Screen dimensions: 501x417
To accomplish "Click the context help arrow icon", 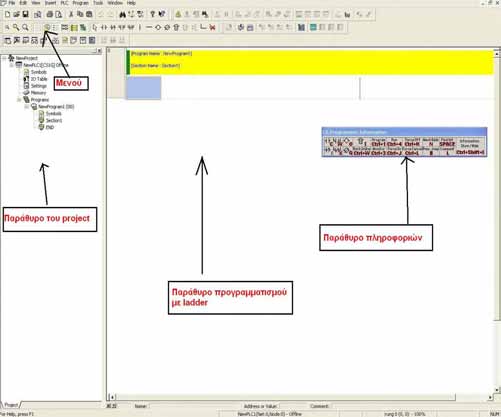I will click(x=162, y=14).
